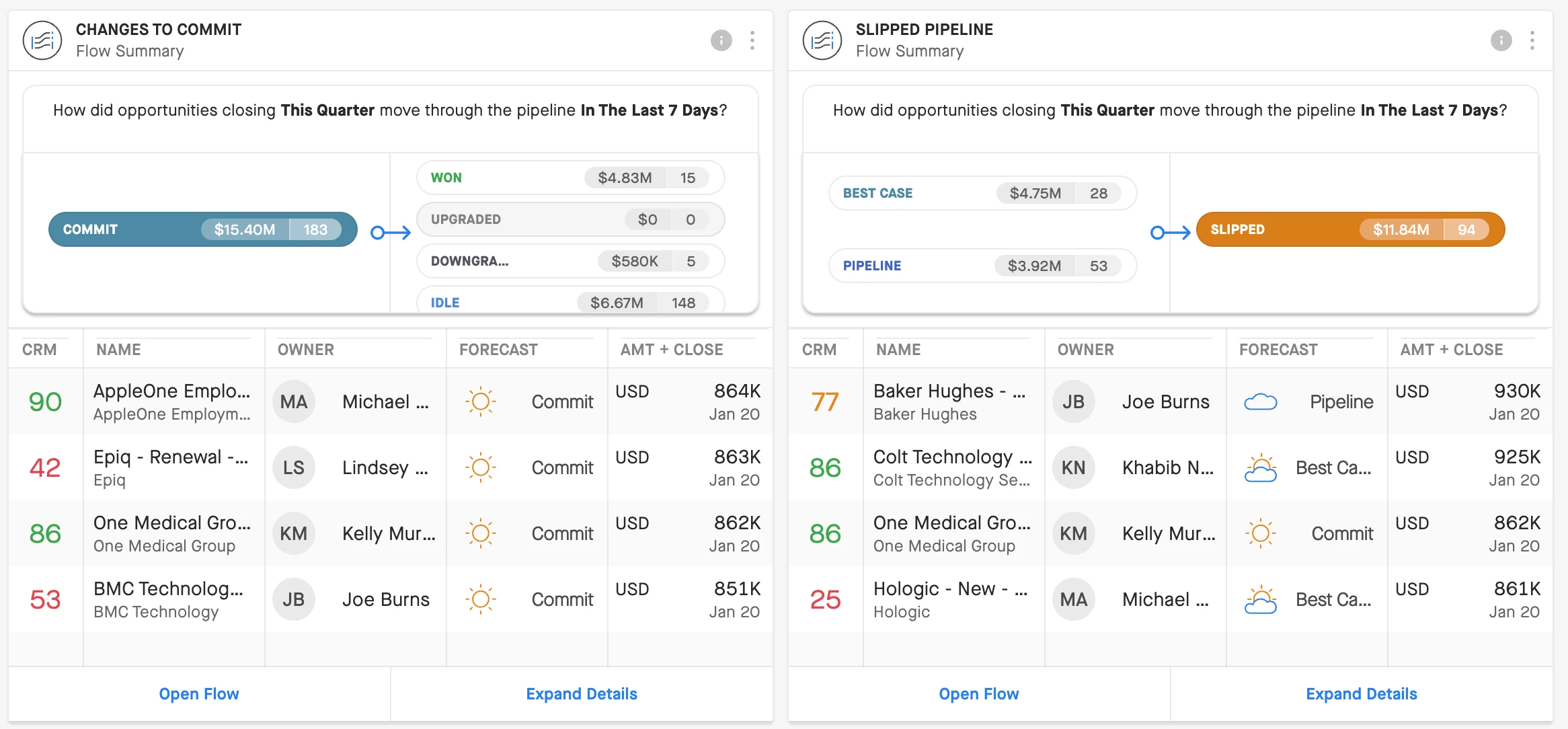Select the orange SLIPPED flow pill
This screenshot has width=1568, height=729.
pos(1350,229)
